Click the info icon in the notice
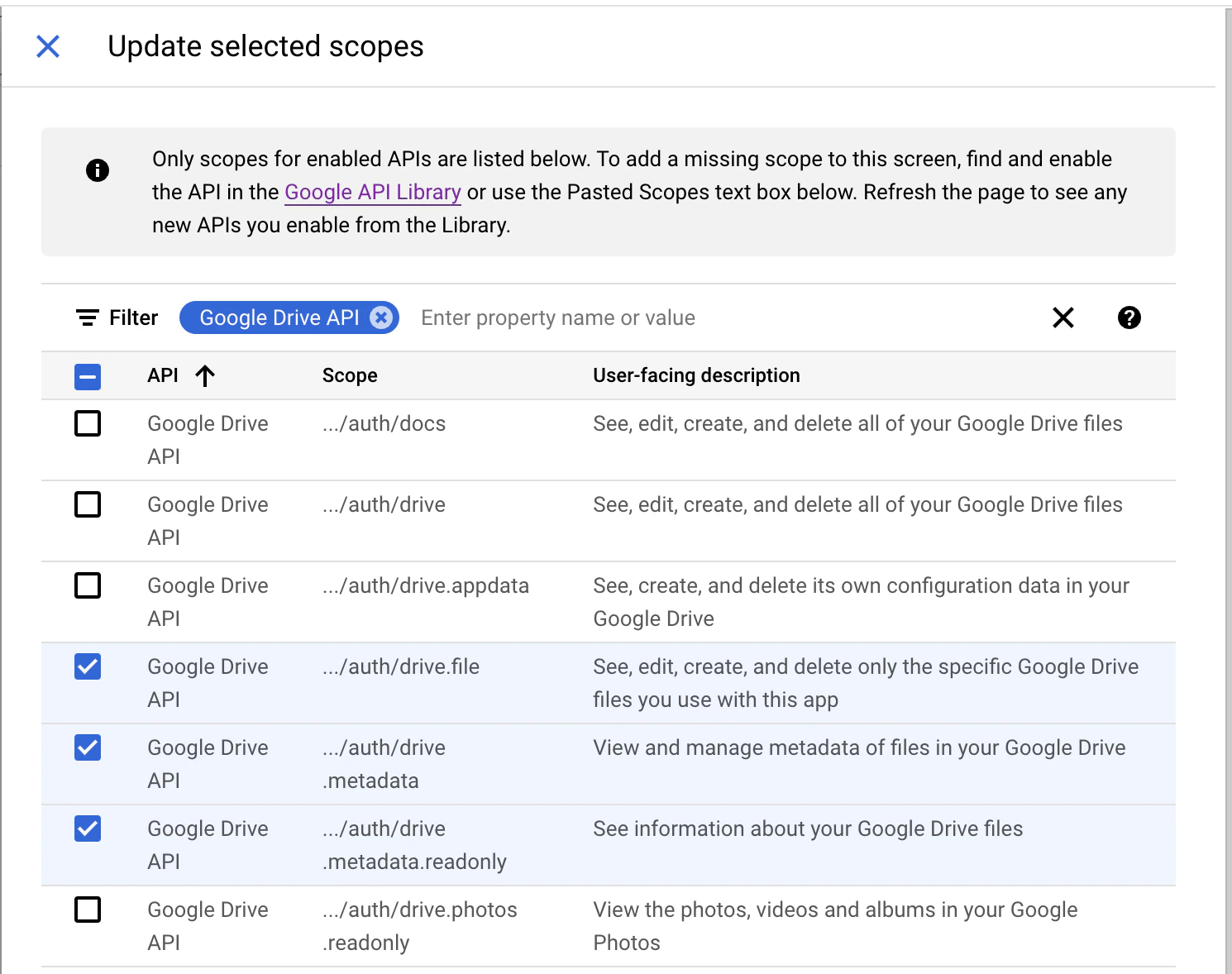The height and width of the screenshot is (974, 1232). 98,170
